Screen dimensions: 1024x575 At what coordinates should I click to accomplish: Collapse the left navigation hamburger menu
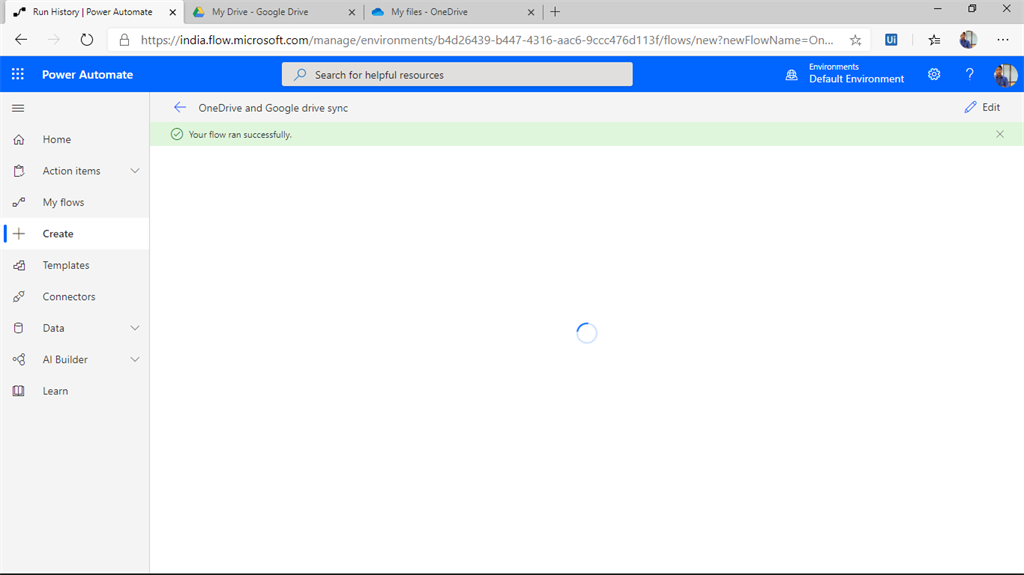pyautogui.click(x=18, y=108)
